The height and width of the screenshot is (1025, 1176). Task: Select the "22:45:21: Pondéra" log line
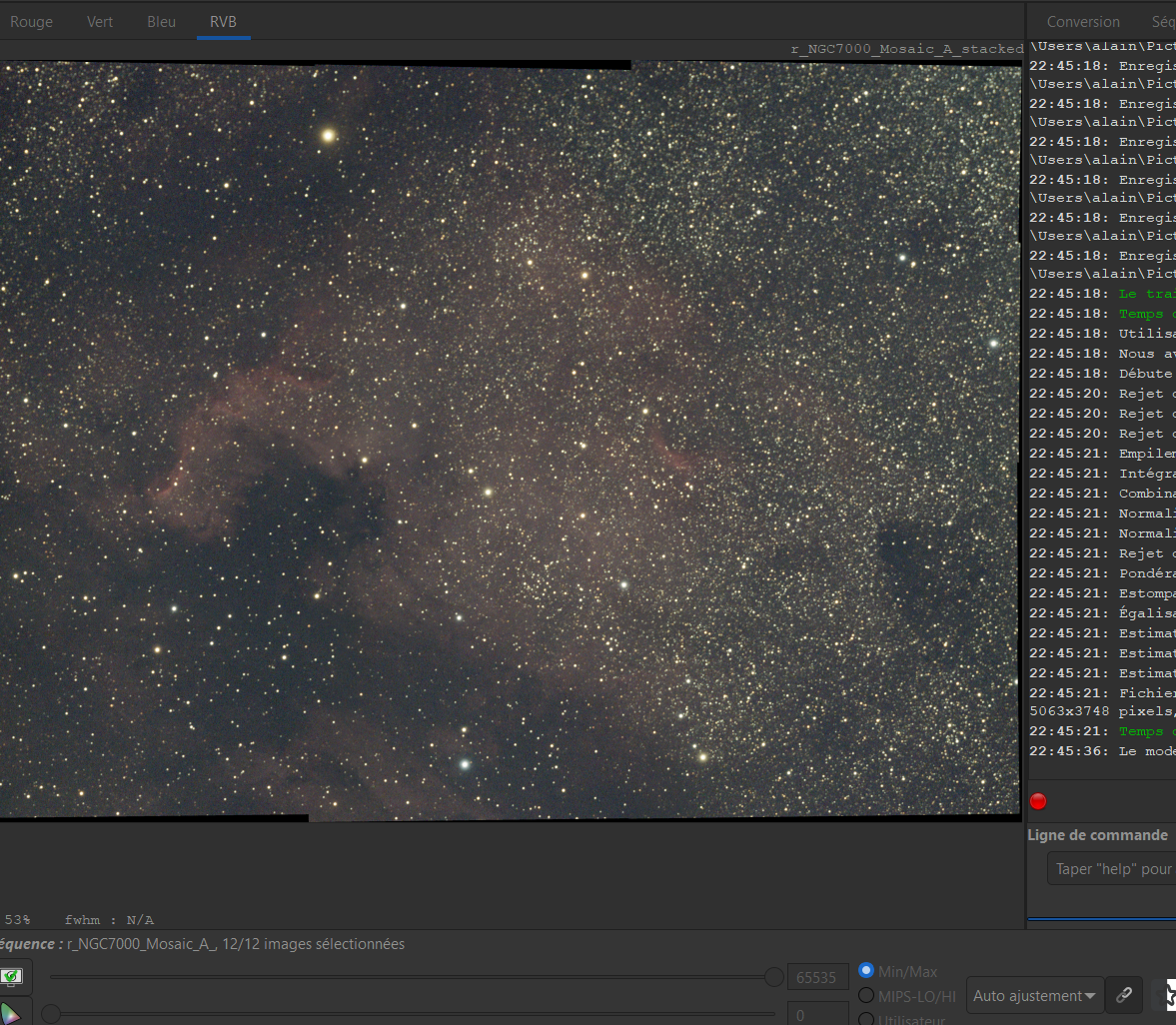(x=1102, y=573)
